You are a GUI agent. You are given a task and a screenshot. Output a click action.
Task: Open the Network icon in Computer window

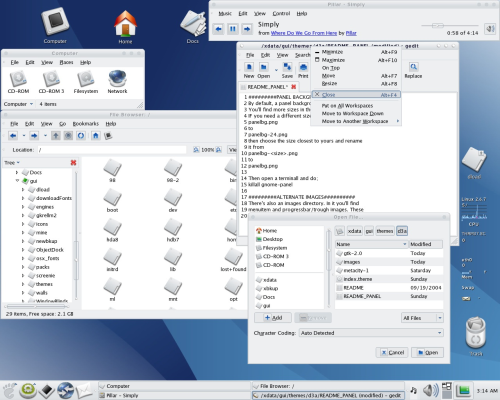[117, 82]
